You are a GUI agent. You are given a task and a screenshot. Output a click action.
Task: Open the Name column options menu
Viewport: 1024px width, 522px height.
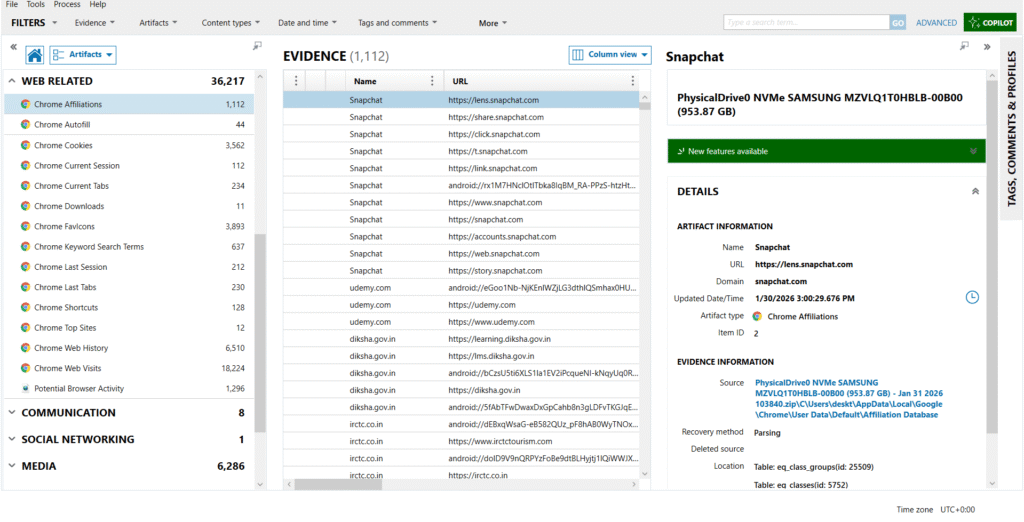[432, 81]
